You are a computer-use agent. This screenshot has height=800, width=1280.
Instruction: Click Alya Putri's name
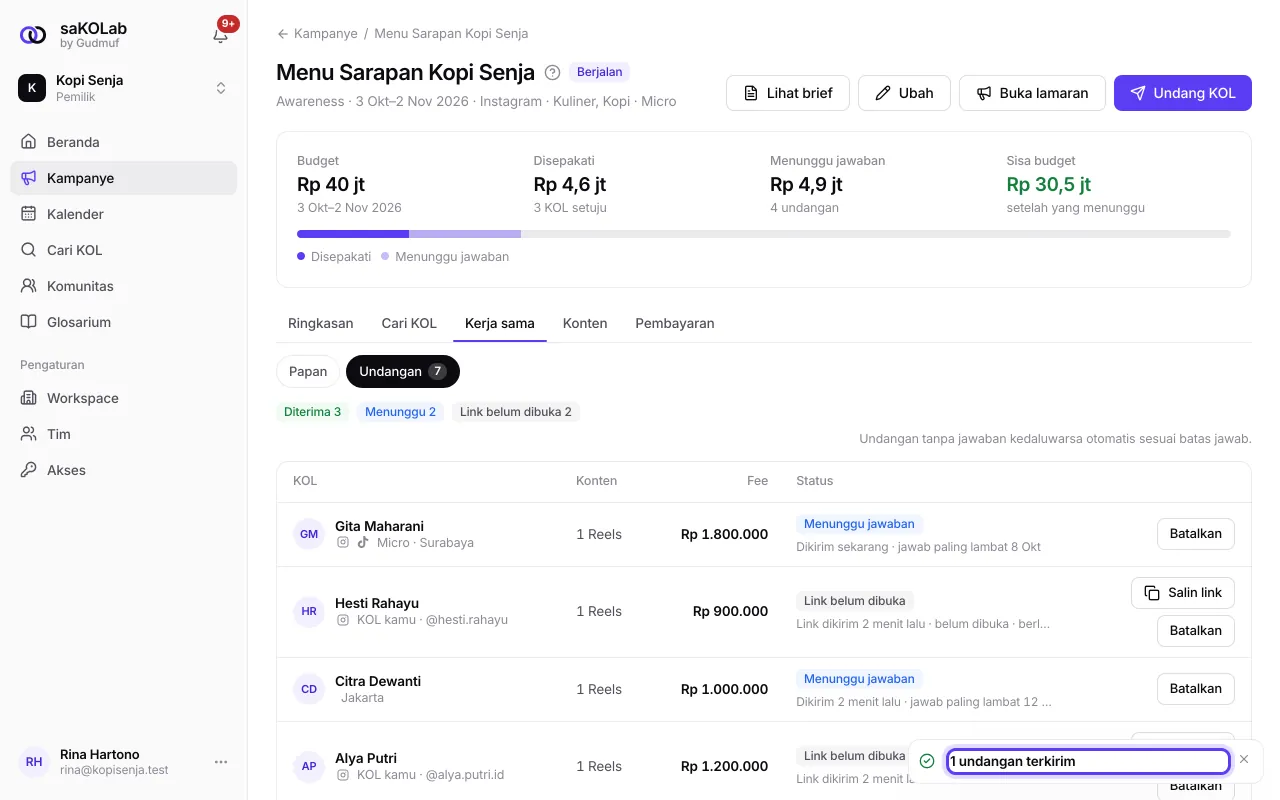(x=366, y=758)
